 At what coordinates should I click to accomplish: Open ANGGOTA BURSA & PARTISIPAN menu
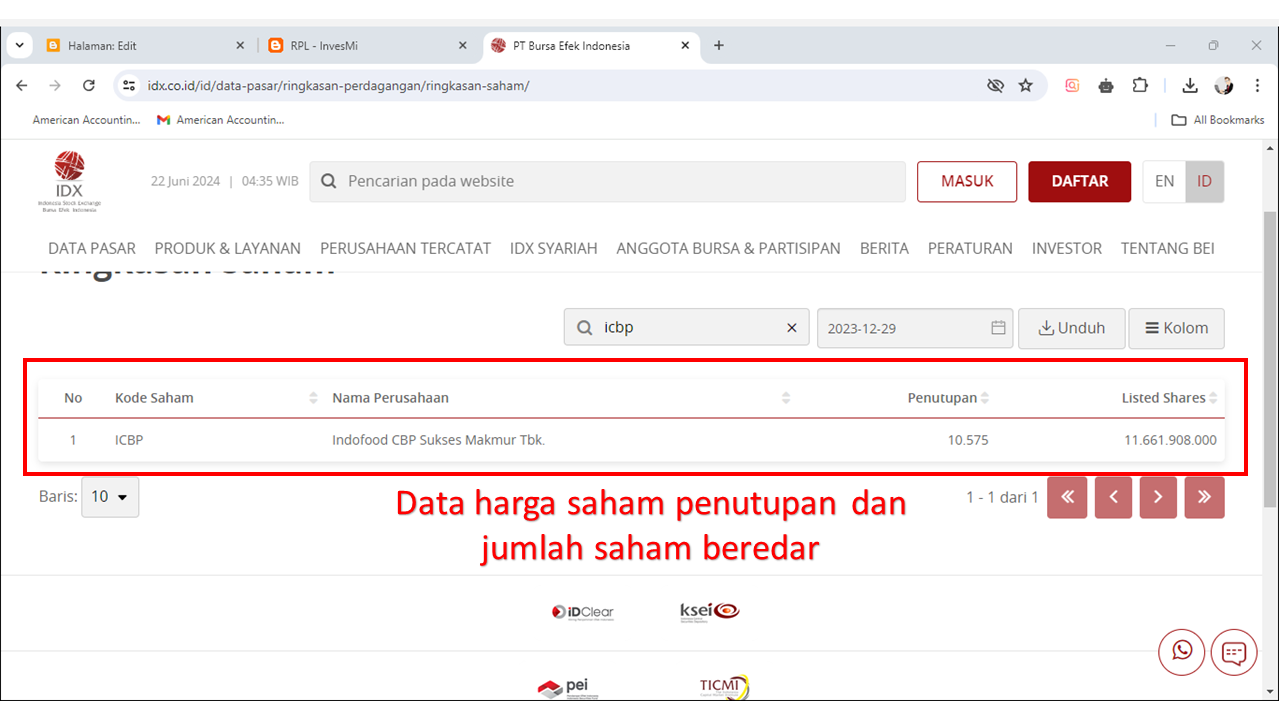(x=728, y=248)
